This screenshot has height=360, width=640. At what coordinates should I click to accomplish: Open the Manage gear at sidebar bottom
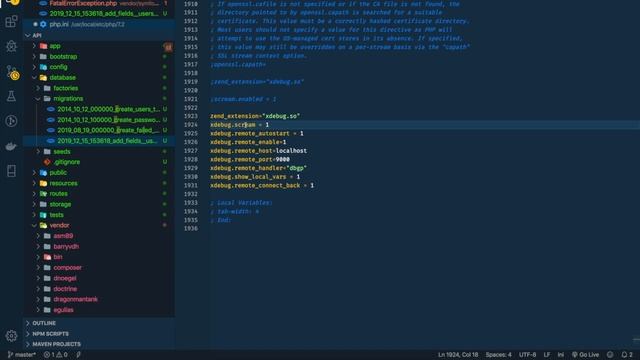11,336
